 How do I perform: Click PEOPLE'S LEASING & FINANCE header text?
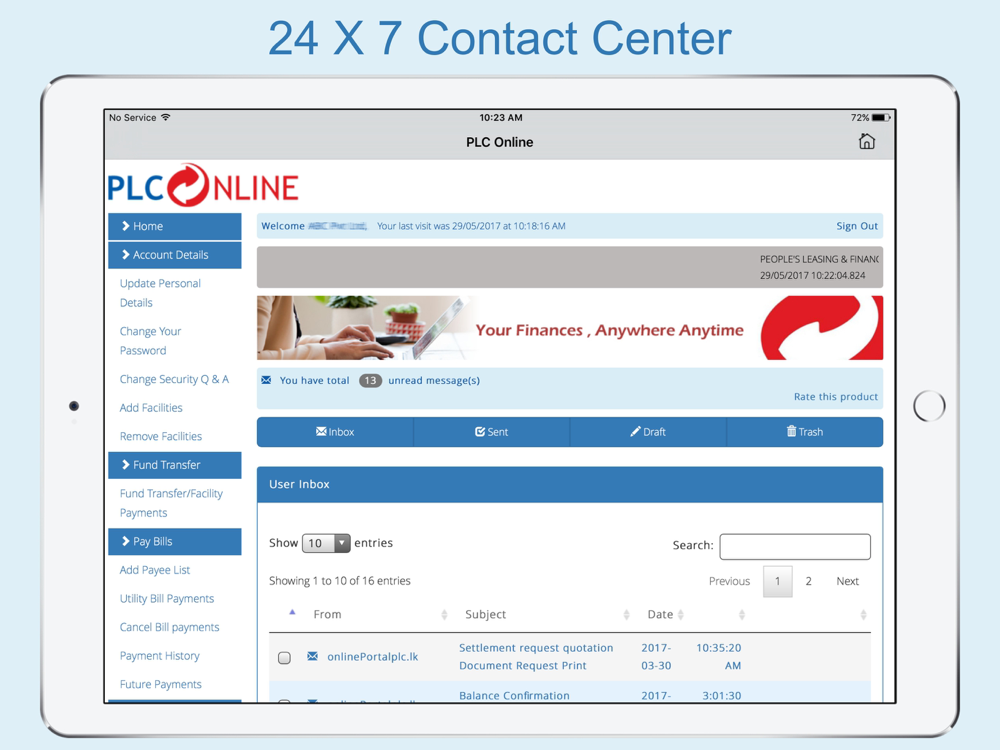click(819, 260)
